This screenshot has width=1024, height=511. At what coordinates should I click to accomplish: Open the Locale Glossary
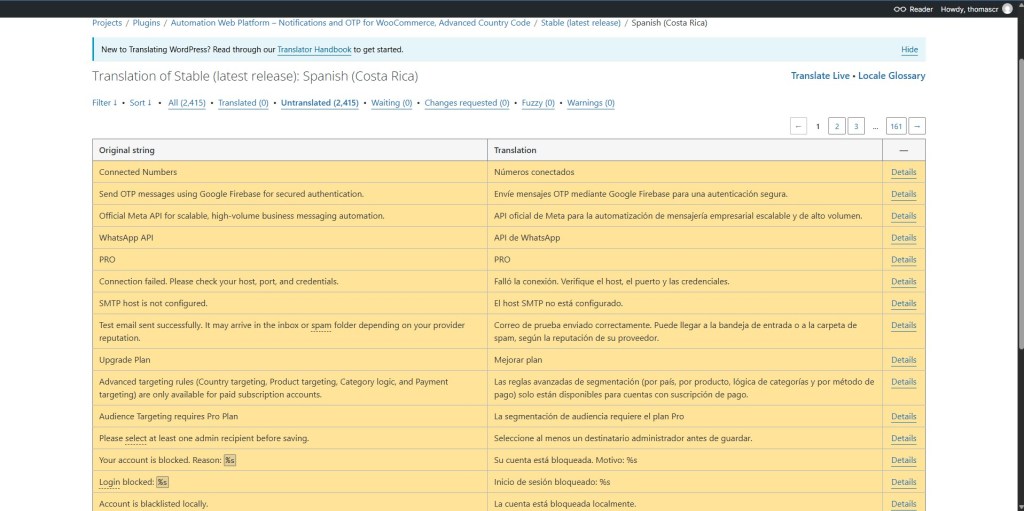click(x=891, y=76)
